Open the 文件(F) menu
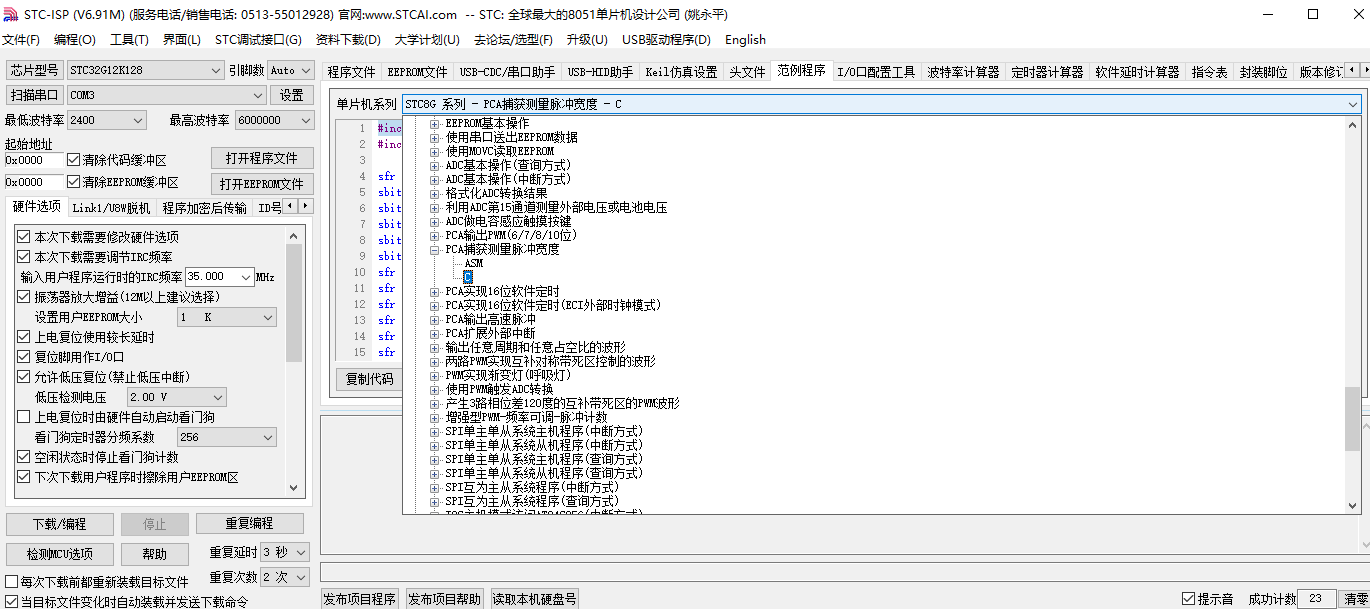 tap(21, 40)
